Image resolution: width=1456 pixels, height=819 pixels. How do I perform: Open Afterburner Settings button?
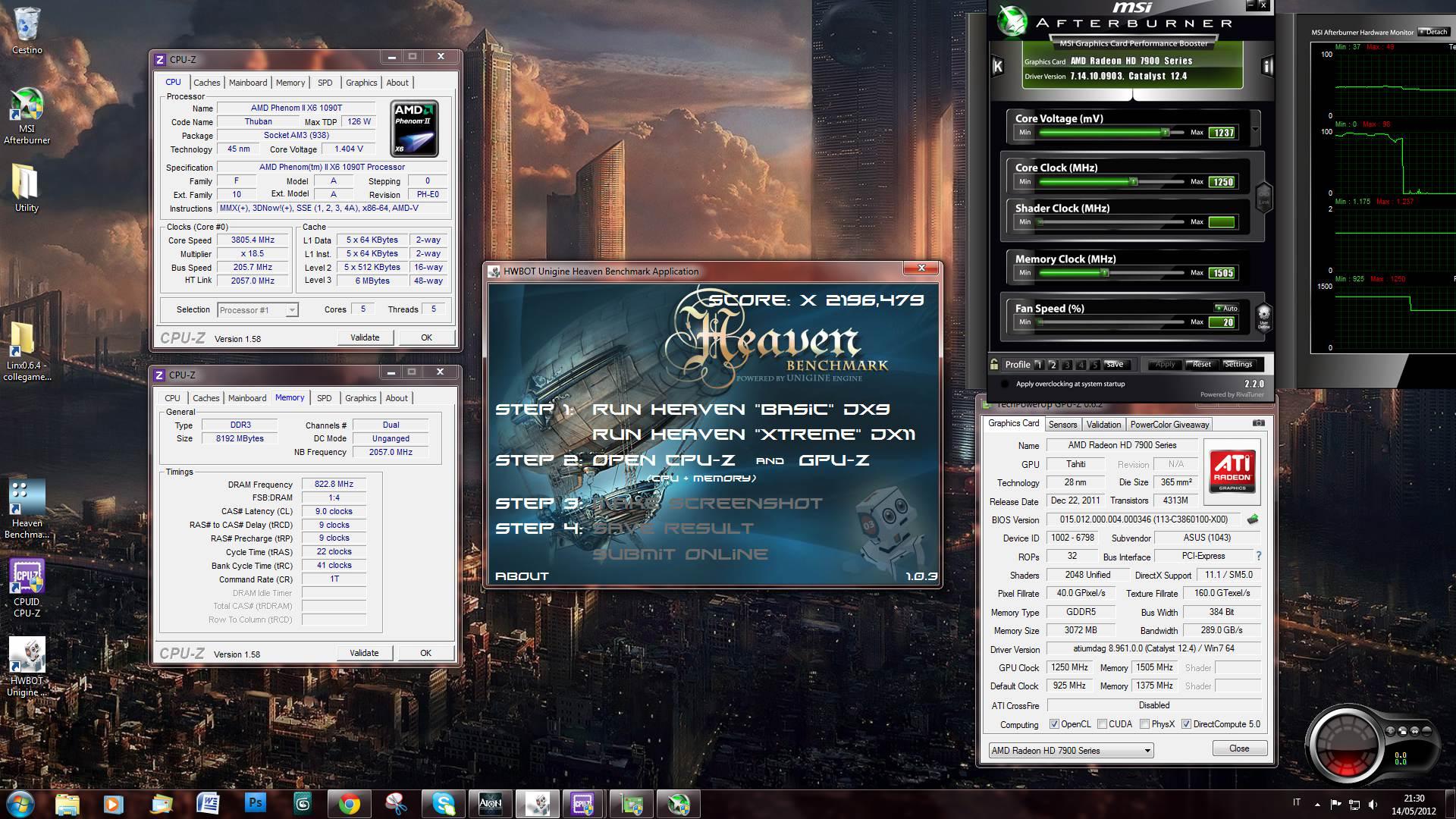click(x=1238, y=365)
